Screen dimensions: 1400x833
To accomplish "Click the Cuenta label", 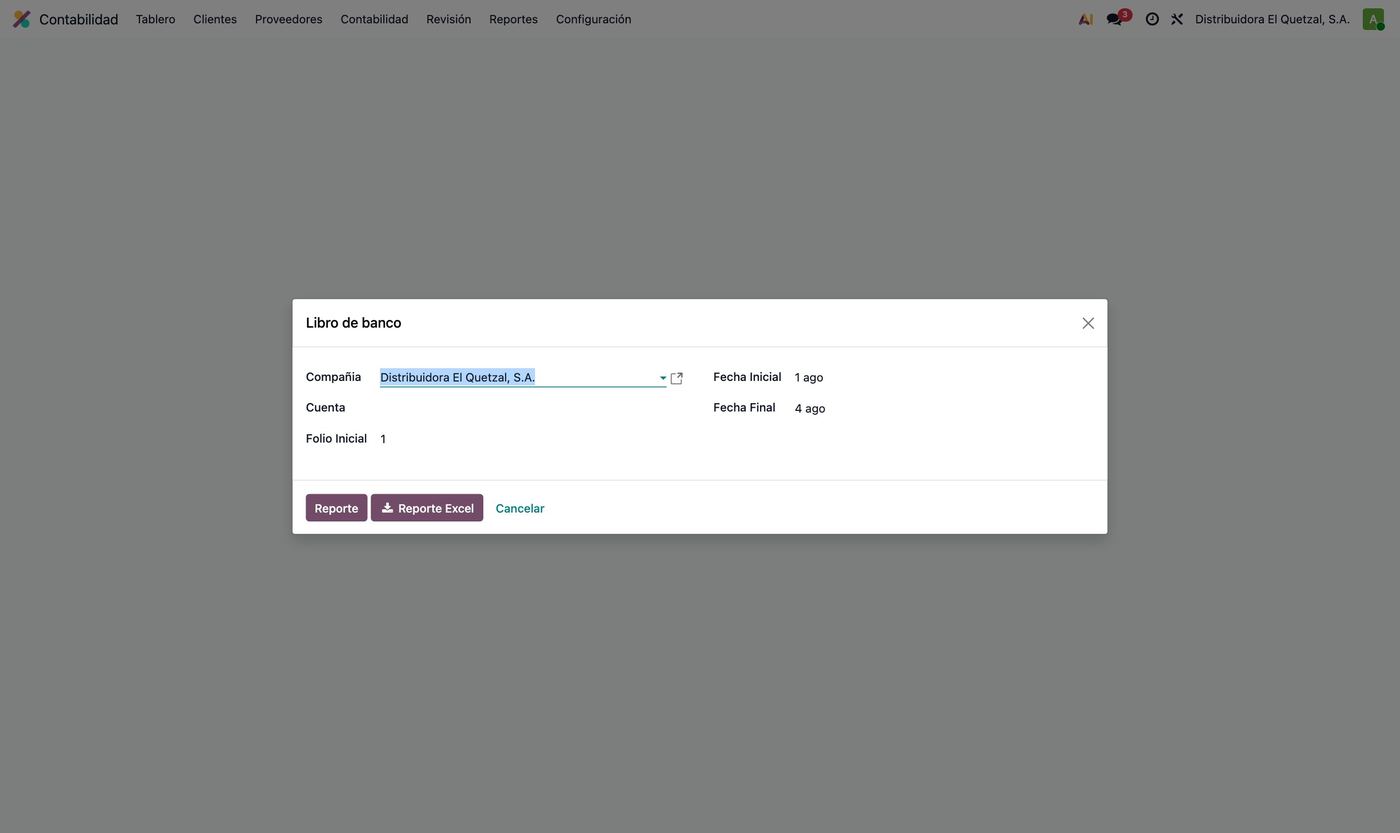I will 325,407.
